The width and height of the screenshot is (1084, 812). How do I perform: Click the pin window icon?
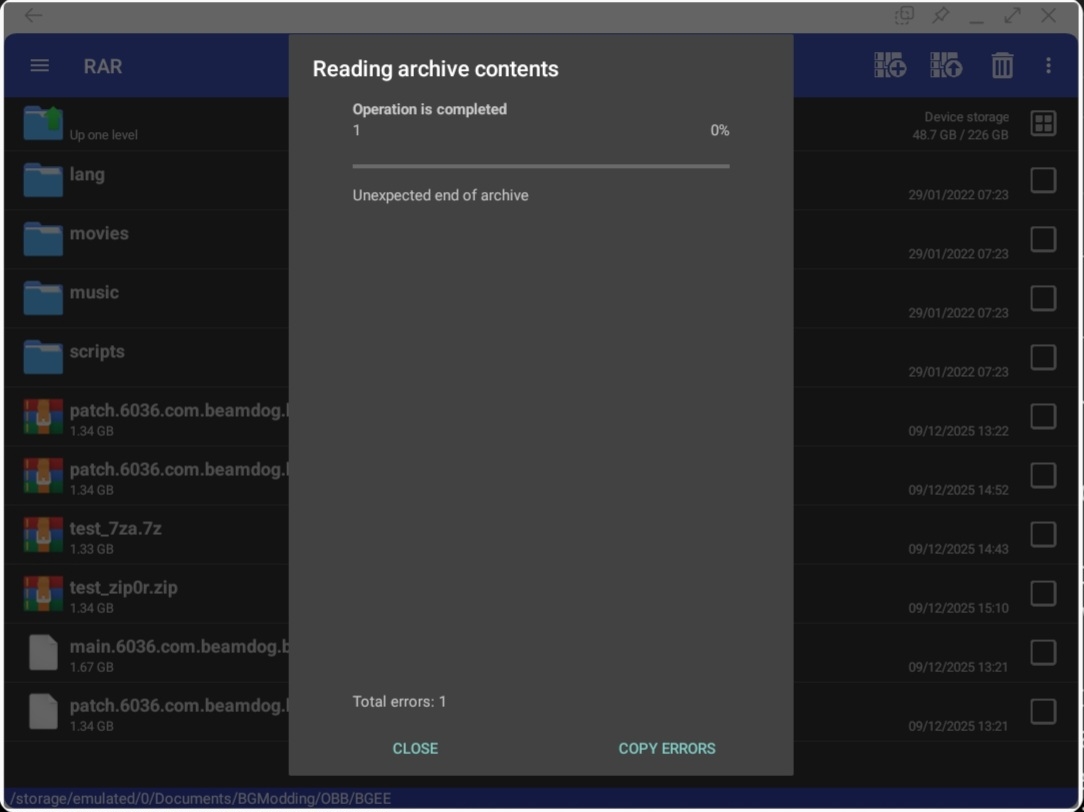[x=941, y=16]
